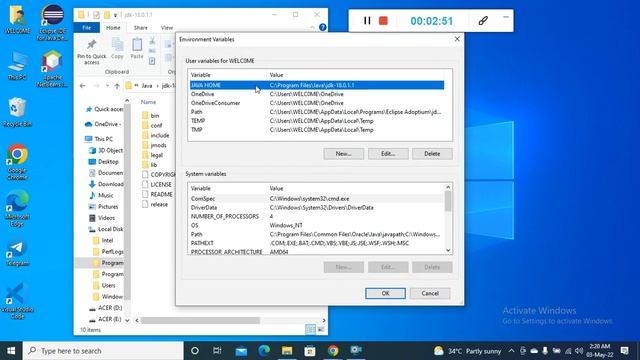Switch to Home ribbon tab

(x=113, y=27)
